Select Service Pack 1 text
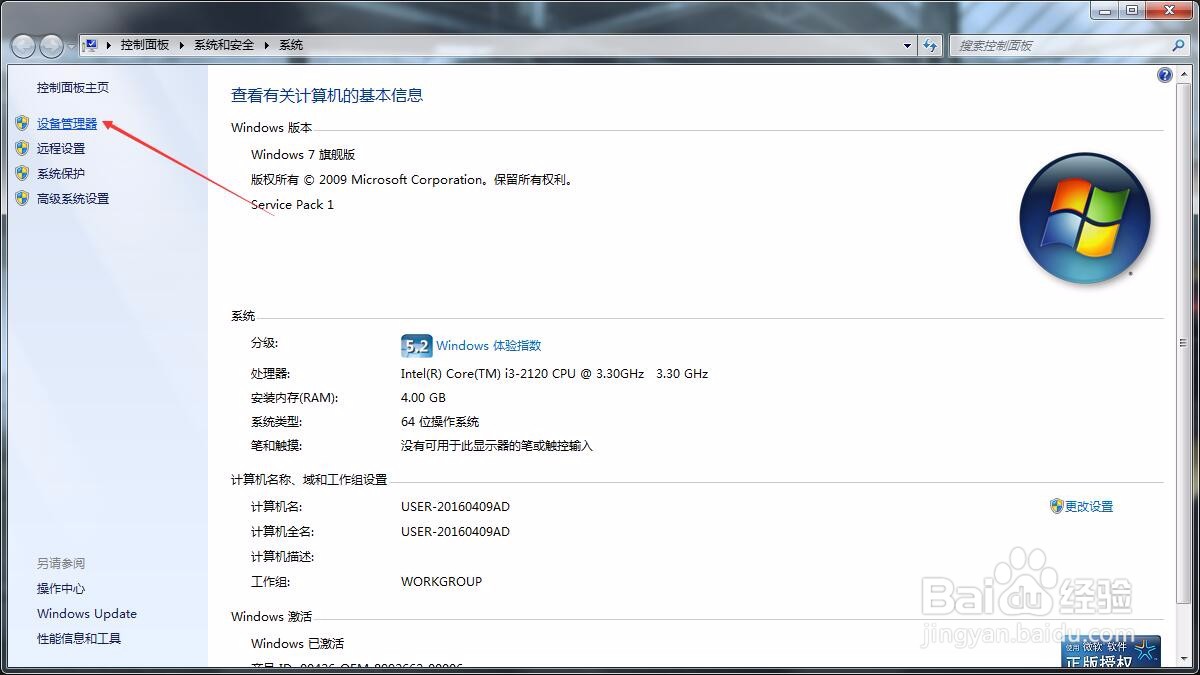The width and height of the screenshot is (1200, 675). (292, 205)
